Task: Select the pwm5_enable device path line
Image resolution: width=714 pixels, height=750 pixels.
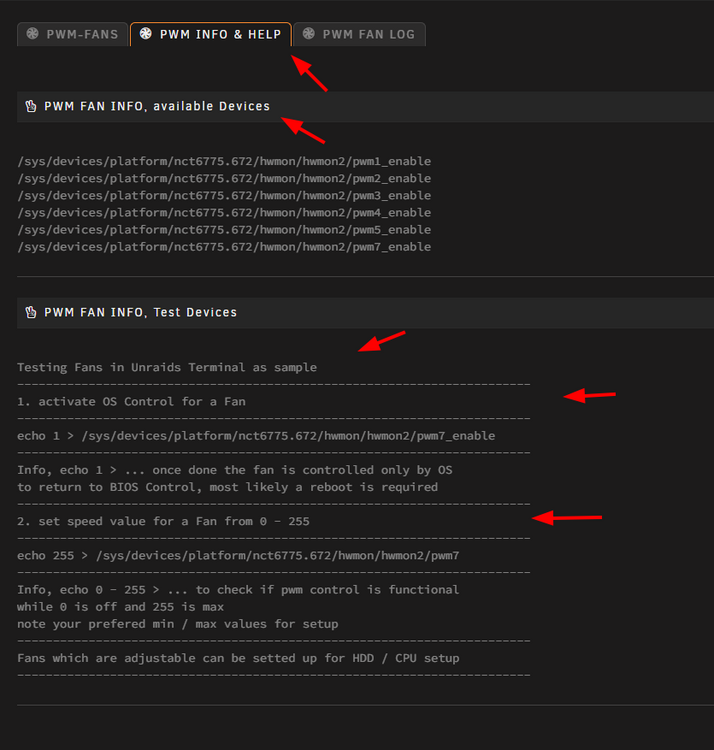Action: (x=224, y=230)
